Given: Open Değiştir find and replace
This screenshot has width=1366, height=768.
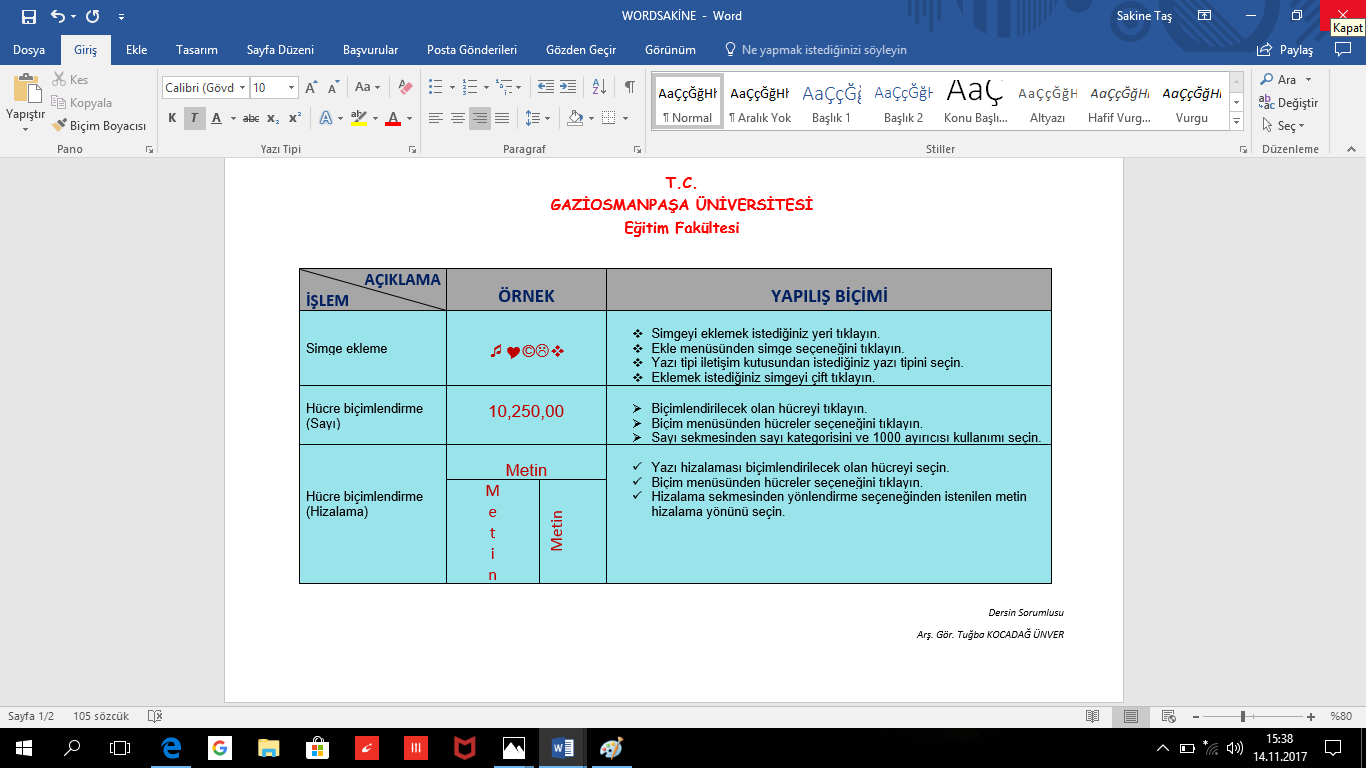Looking at the screenshot, I should point(1289,103).
